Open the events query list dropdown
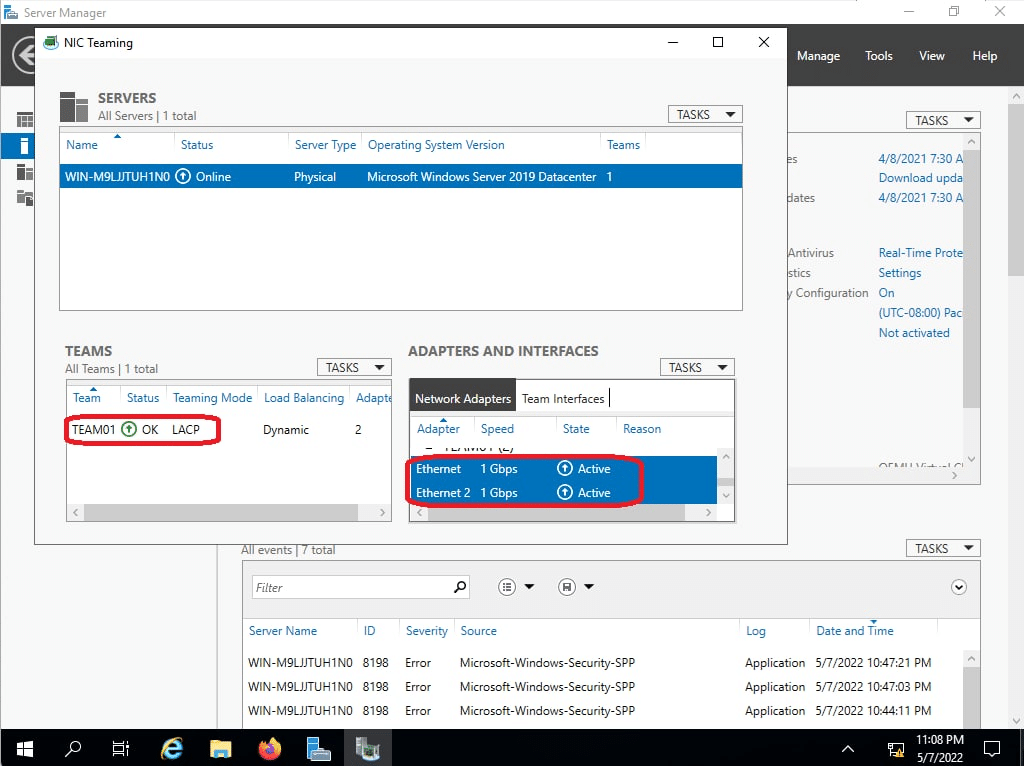Screen dimensions: 1024x766 coord(517,587)
